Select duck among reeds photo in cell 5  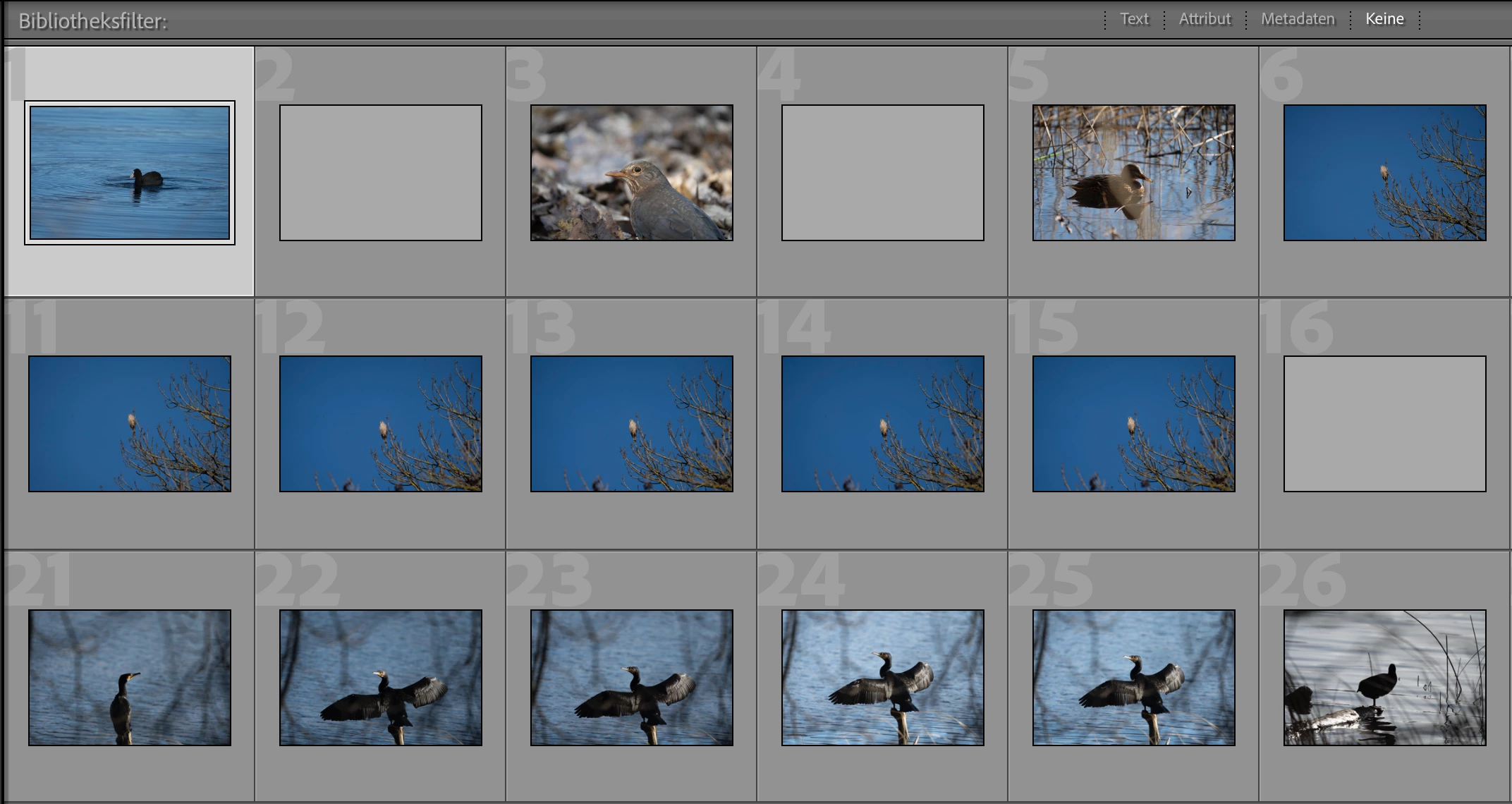point(1134,173)
